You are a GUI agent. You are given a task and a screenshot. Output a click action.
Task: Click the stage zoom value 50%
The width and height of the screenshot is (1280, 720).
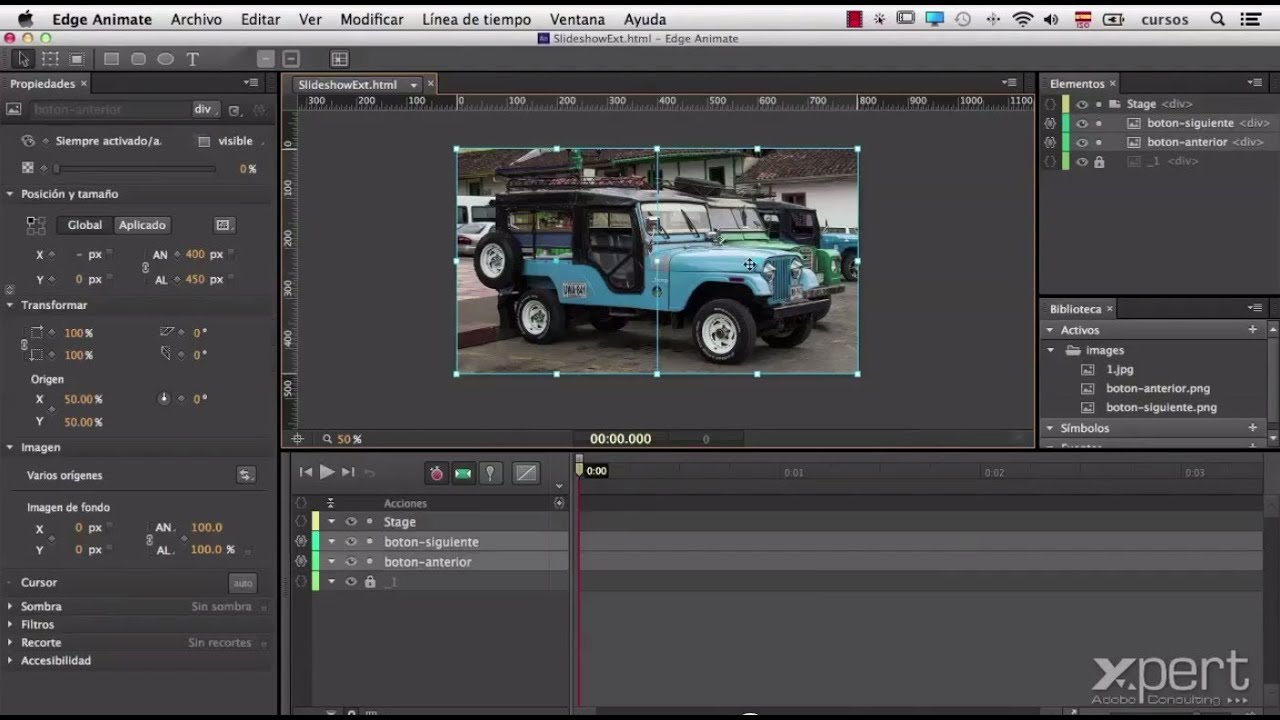[x=349, y=439]
